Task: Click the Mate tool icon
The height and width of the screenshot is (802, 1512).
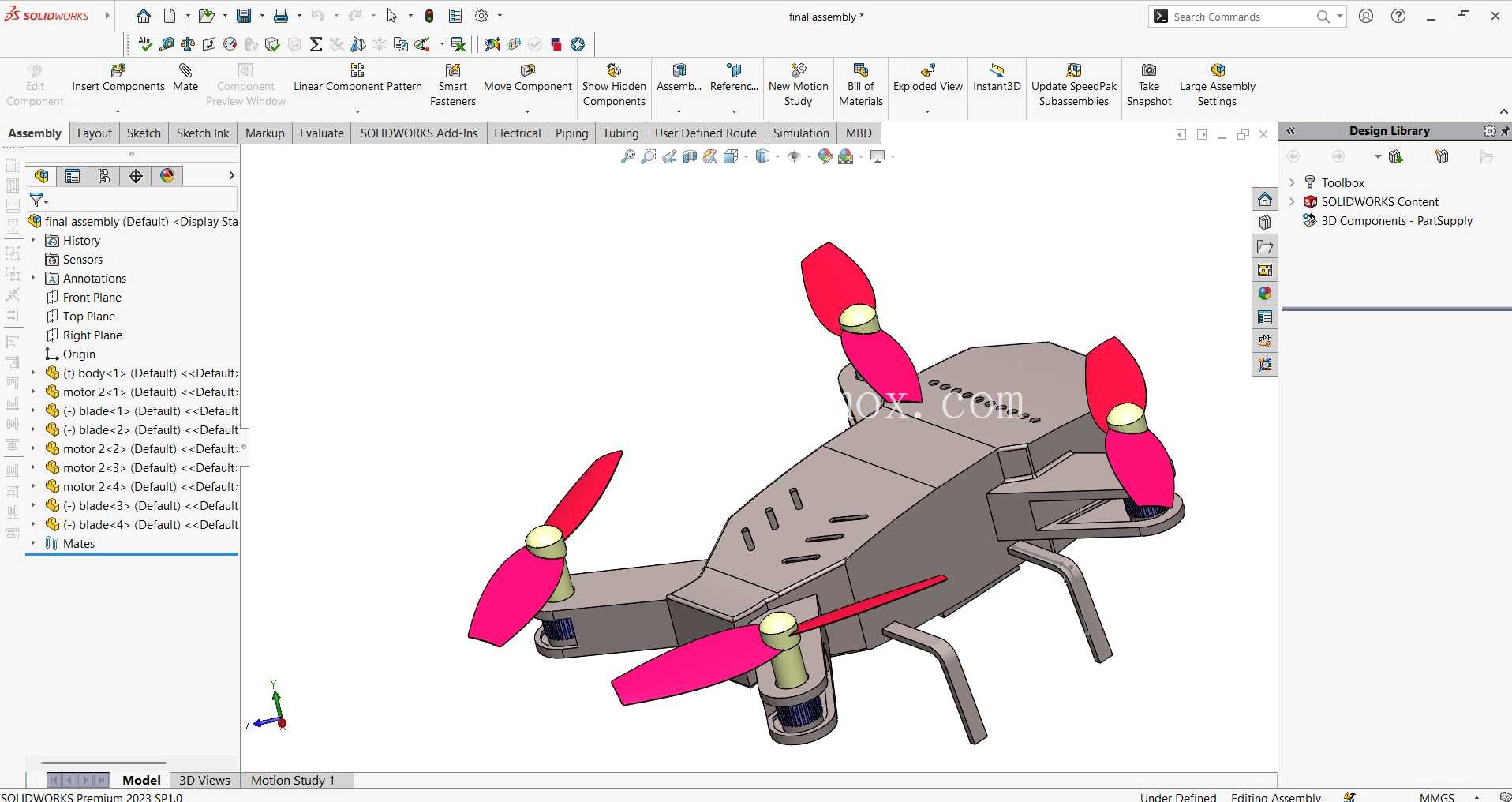Action: pos(185,71)
